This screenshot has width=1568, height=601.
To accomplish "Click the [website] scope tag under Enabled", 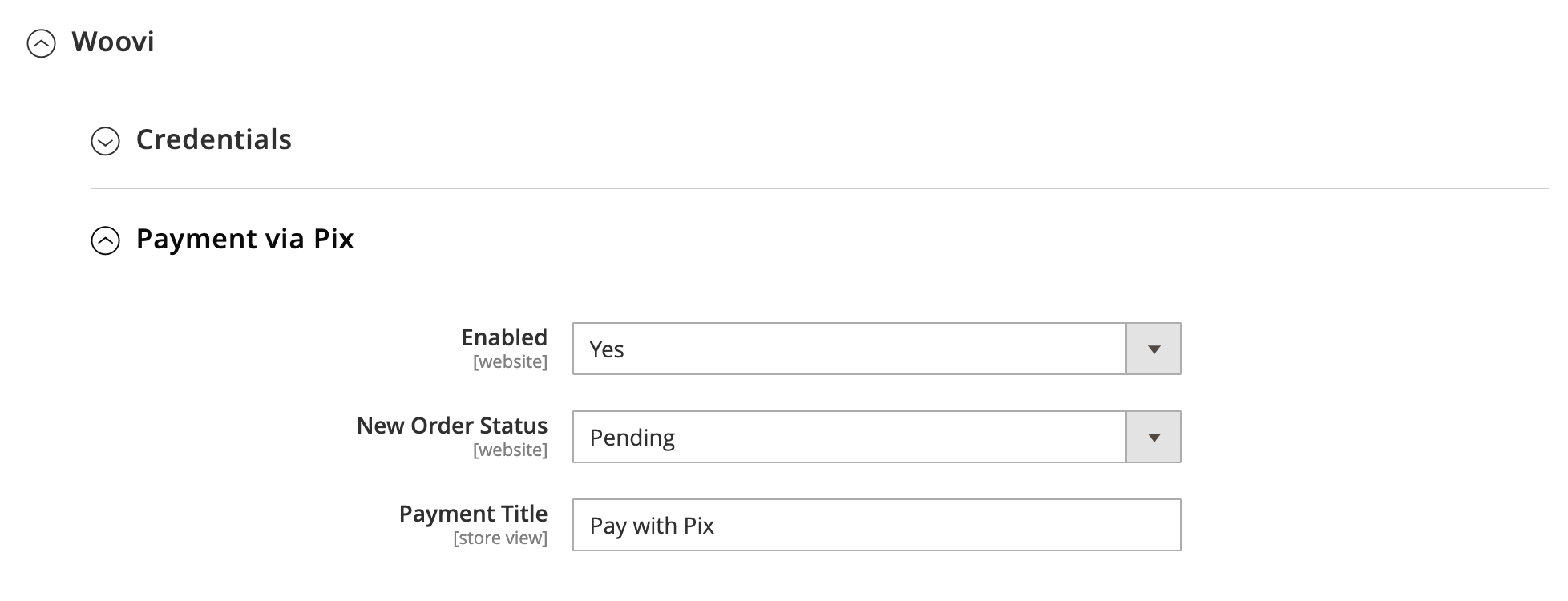I will click(510, 362).
